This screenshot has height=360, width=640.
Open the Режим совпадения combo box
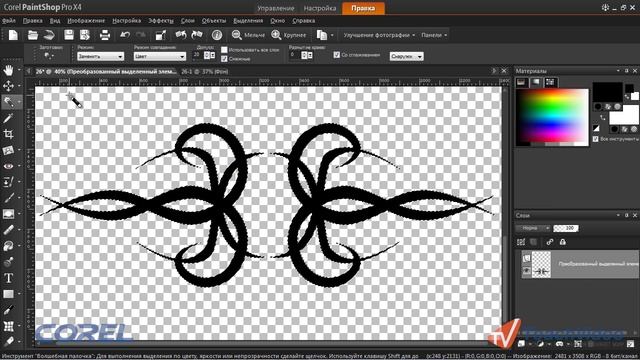tap(160, 56)
